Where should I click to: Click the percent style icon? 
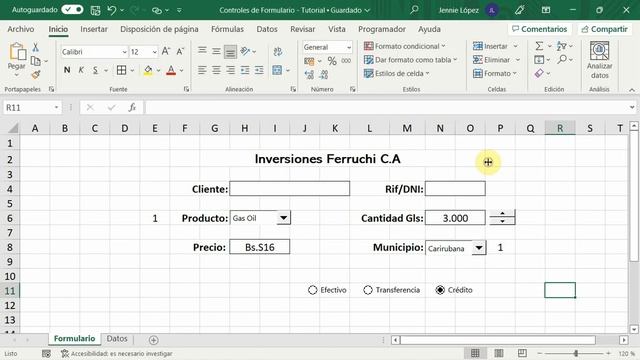pyautogui.click(x=332, y=61)
